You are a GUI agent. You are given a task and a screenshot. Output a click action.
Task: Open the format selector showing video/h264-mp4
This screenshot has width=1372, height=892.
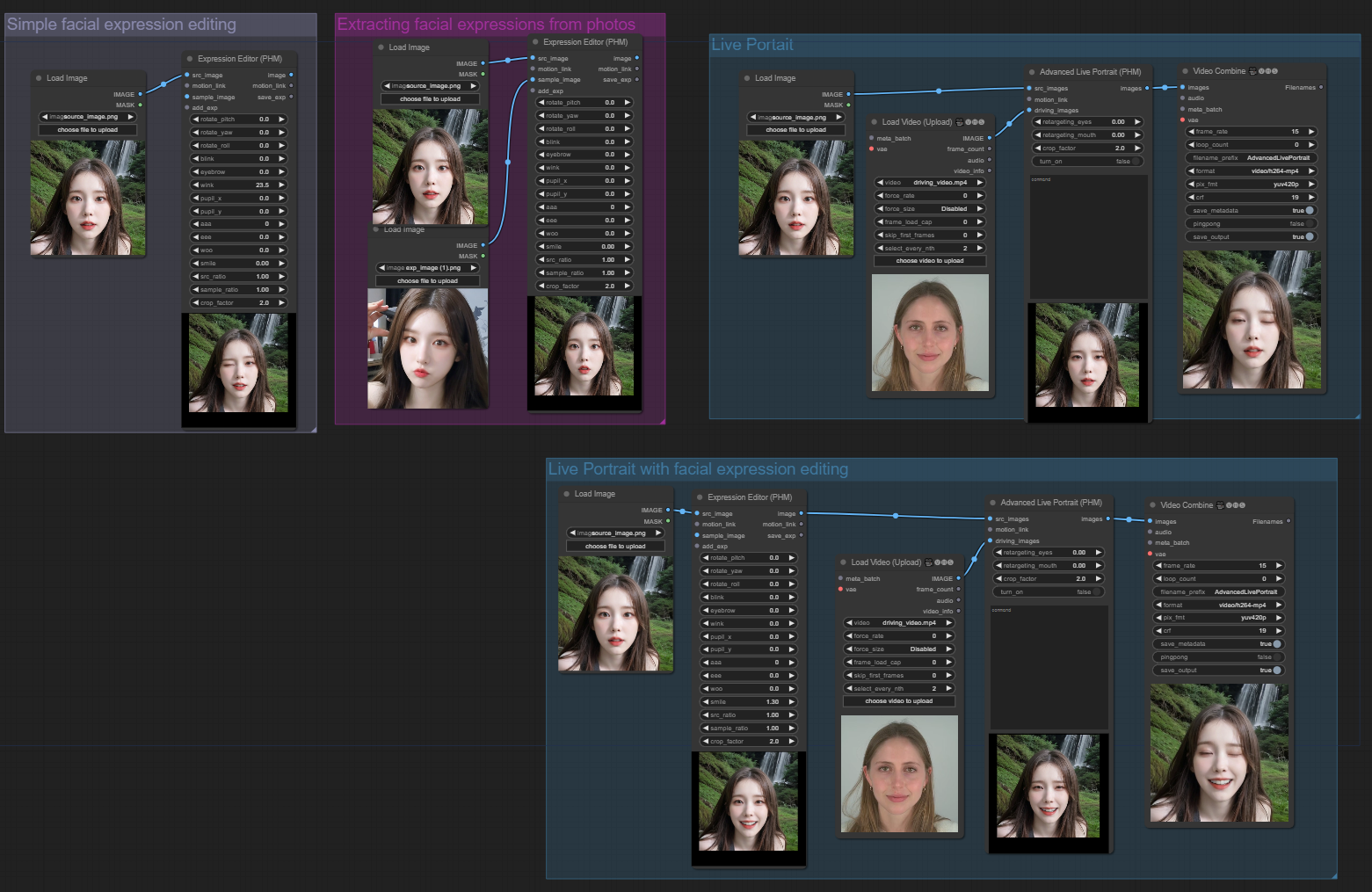click(1251, 170)
